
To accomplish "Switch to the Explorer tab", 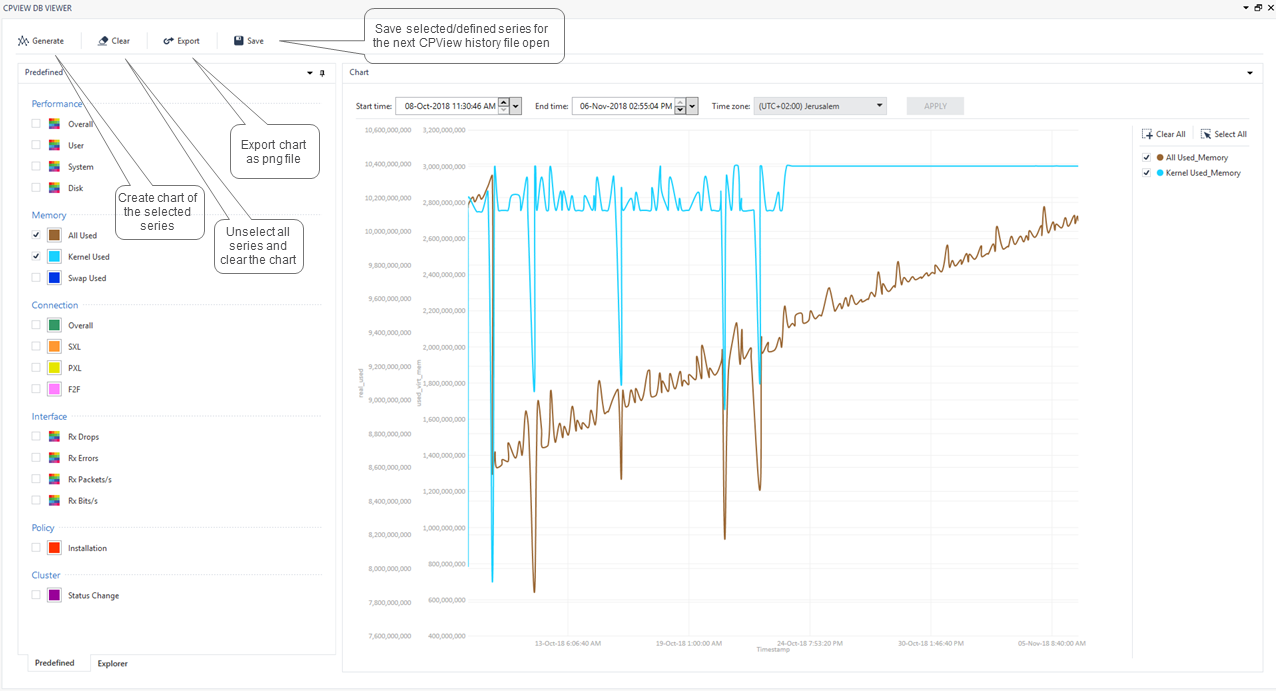I will (112, 663).
